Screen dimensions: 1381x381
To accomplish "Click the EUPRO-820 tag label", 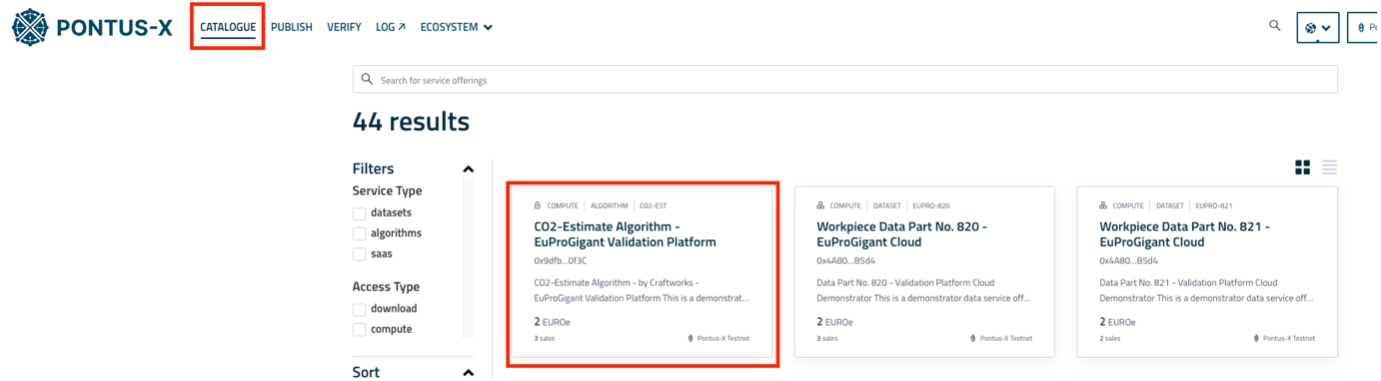I will (x=931, y=205).
